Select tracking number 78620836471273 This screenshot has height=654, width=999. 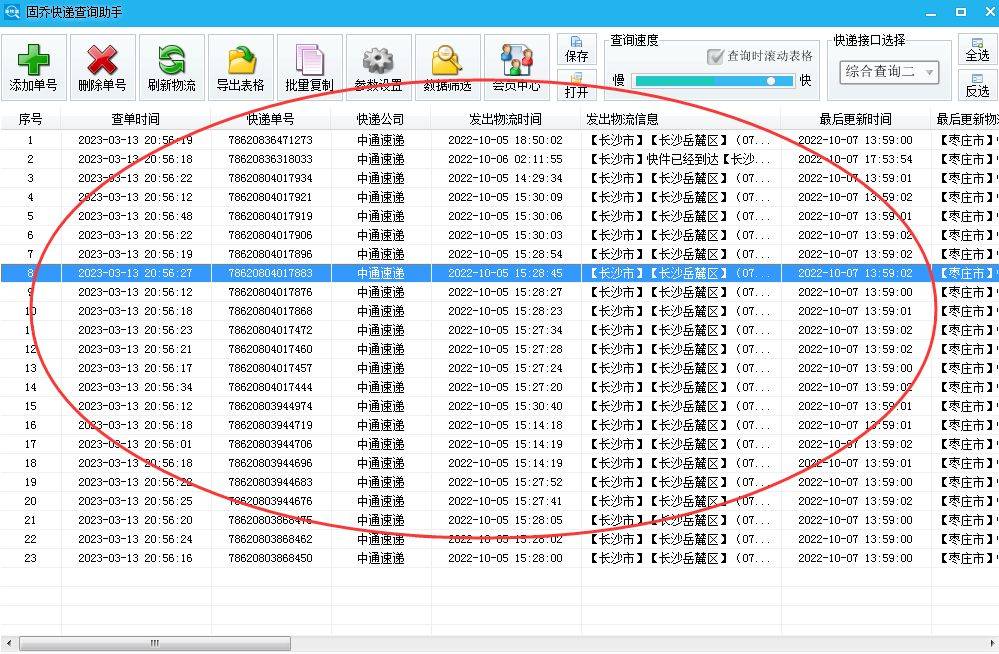point(271,140)
